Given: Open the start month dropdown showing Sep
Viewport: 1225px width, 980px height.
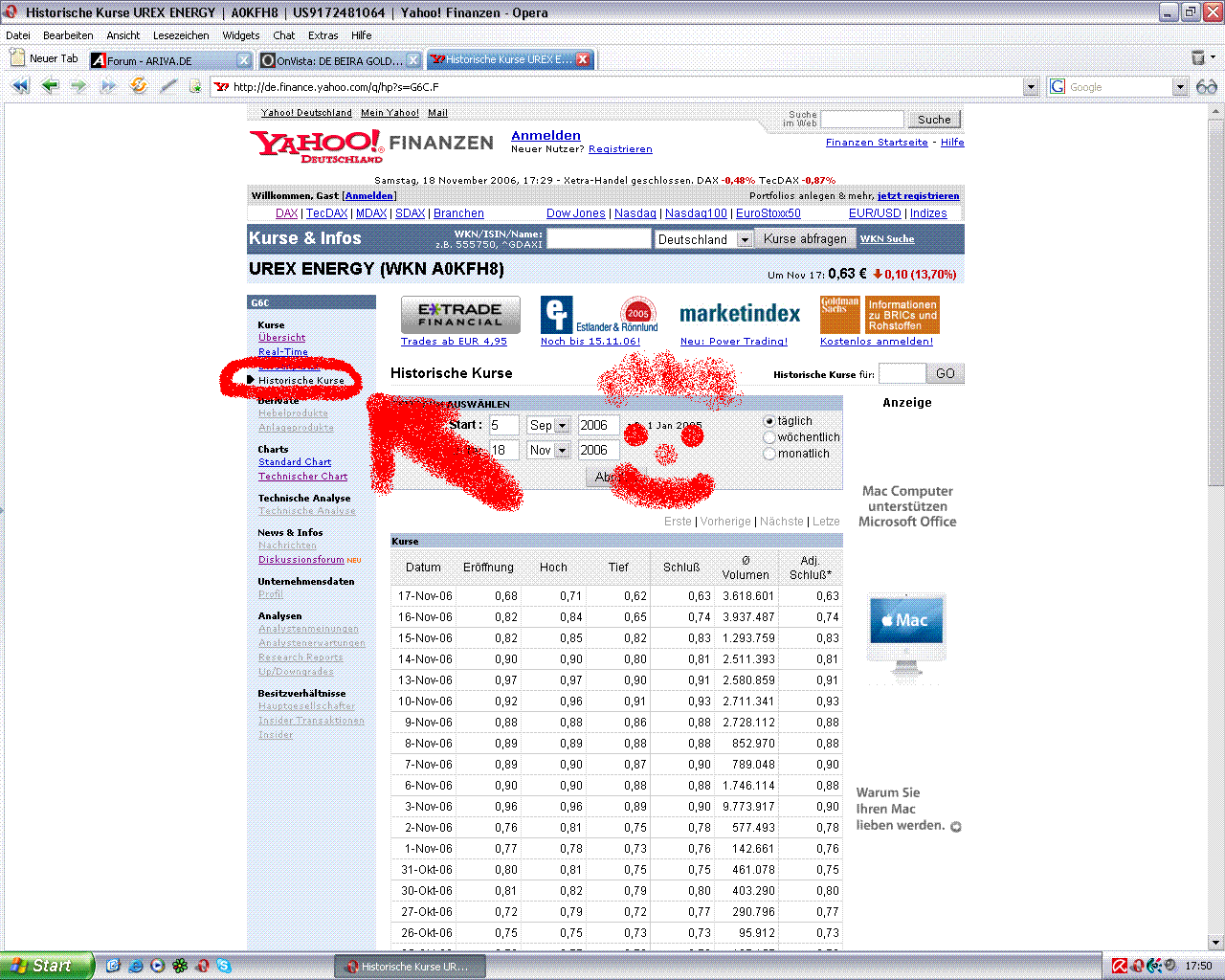Looking at the screenshot, I should [x=548, y=425].
